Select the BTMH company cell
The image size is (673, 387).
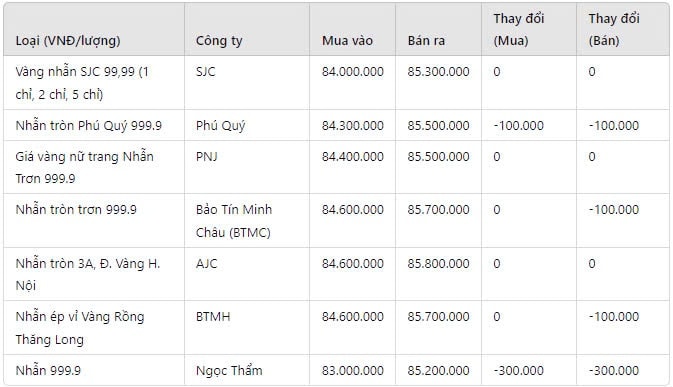213,317
